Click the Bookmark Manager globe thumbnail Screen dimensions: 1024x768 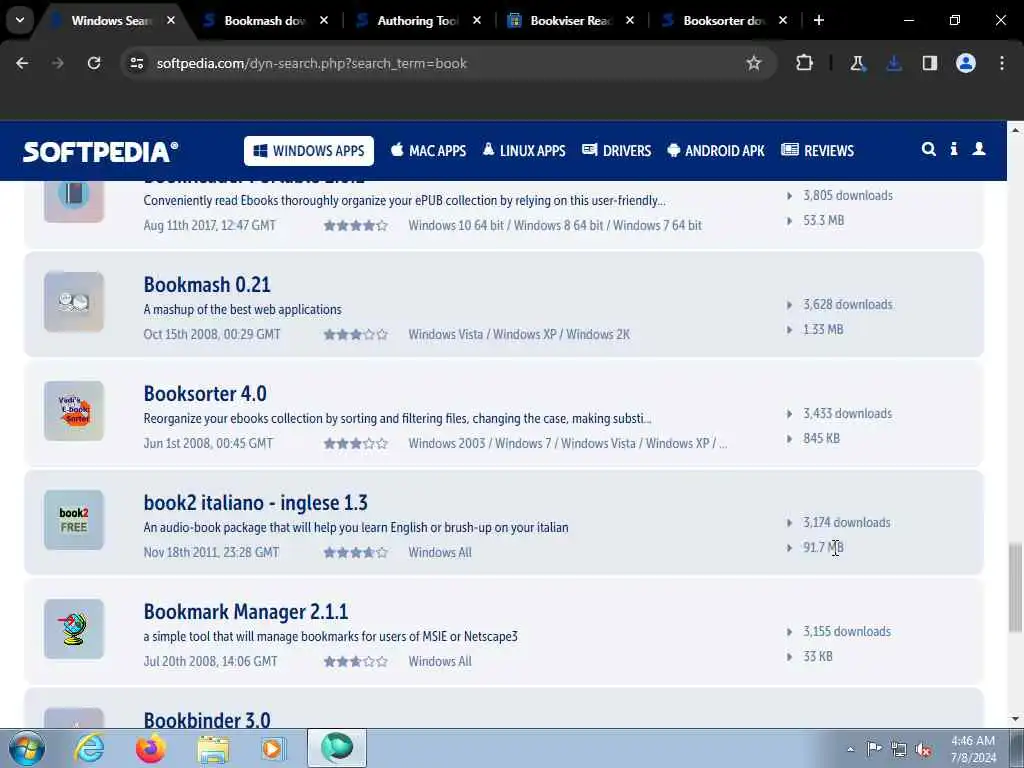[74, 629]
